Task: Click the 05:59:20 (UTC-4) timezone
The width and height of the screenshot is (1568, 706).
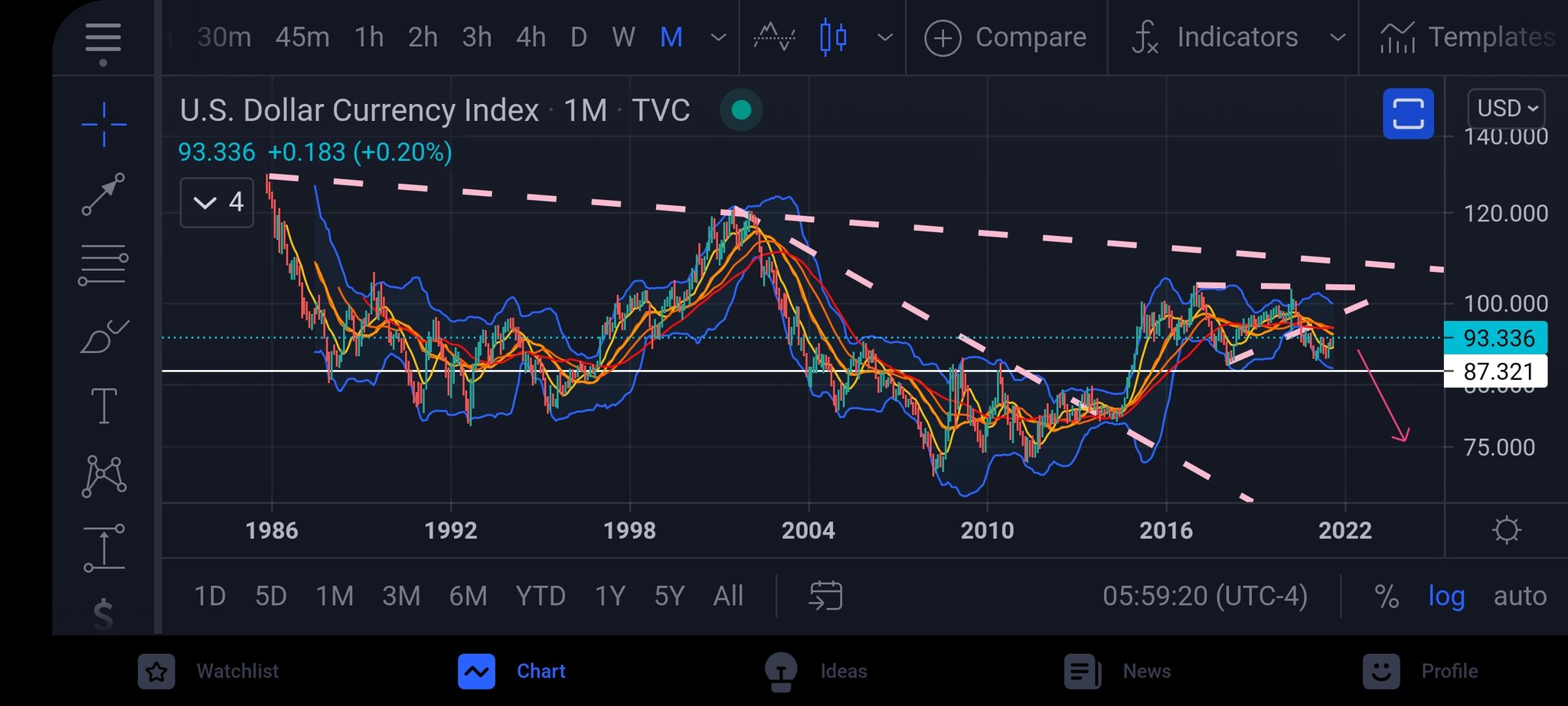Action: pyautogui.click(x=1205, y=596)
